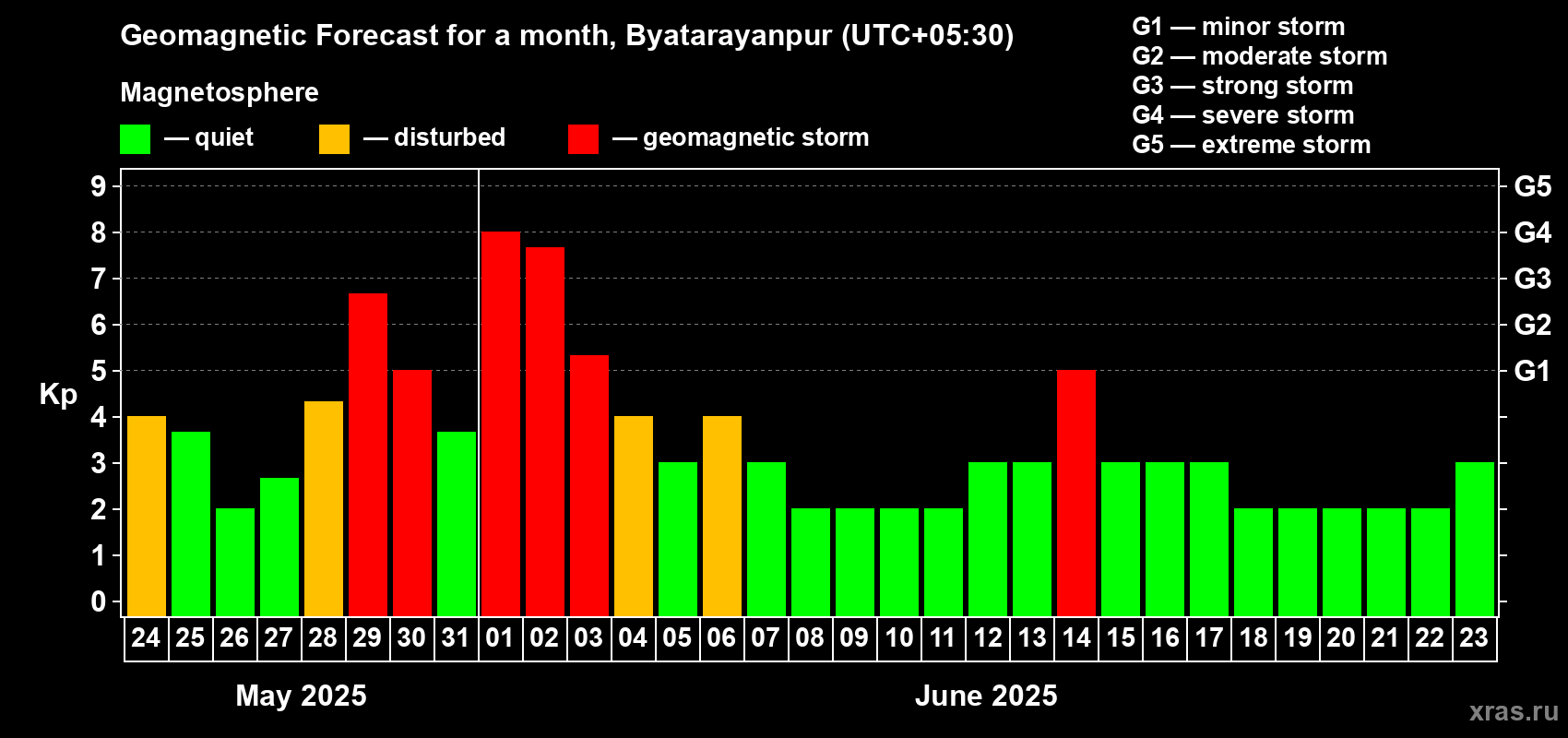Click the date label 14
Image resolution: width=1568 pixels, height=738 pixels.
pos(1075,637)
